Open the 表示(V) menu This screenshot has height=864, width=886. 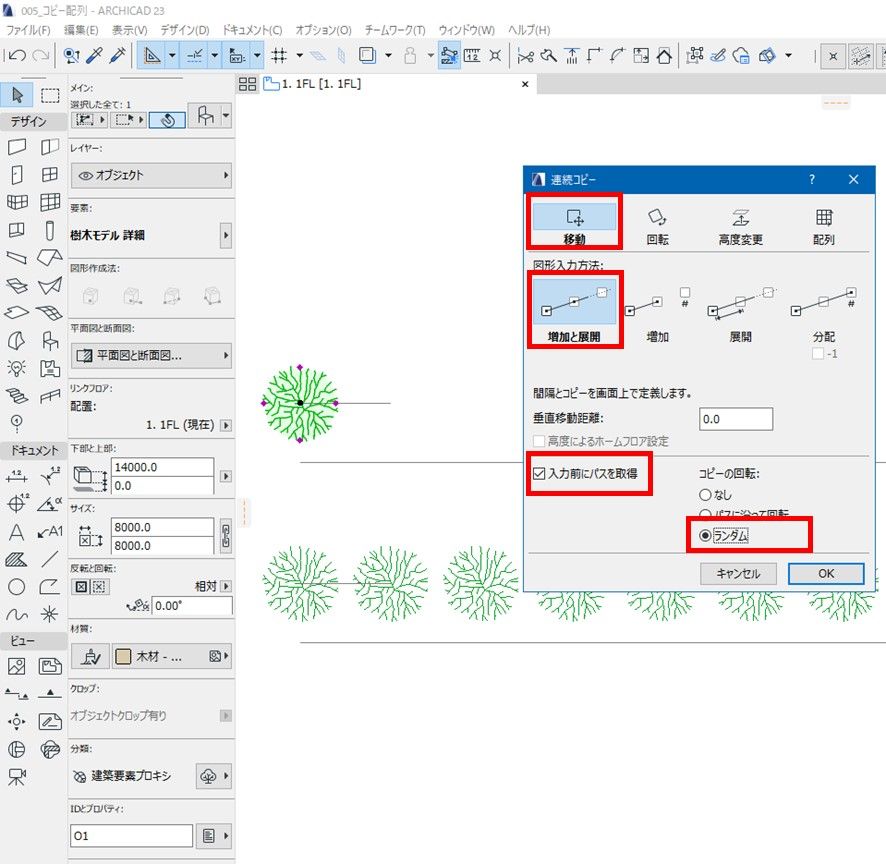coord(129,30)
